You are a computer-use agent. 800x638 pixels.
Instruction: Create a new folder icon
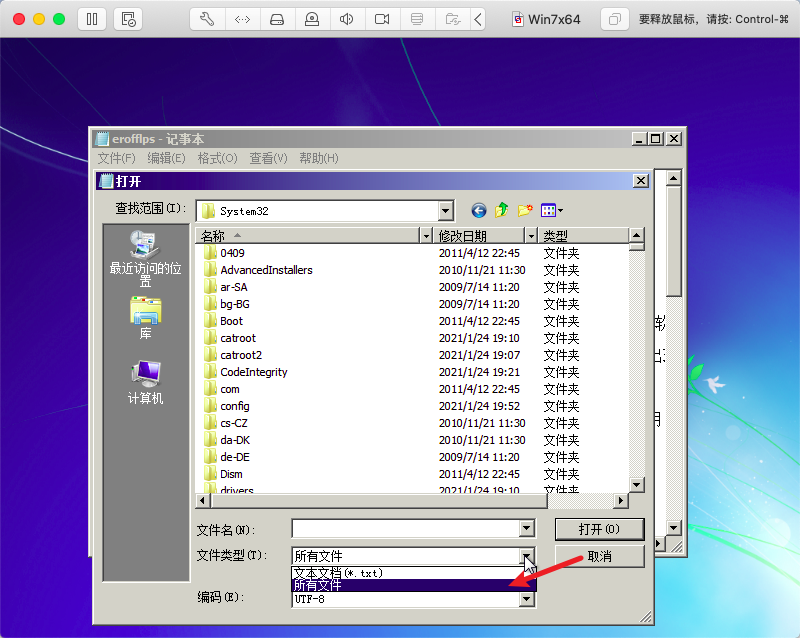click(525, 210)
